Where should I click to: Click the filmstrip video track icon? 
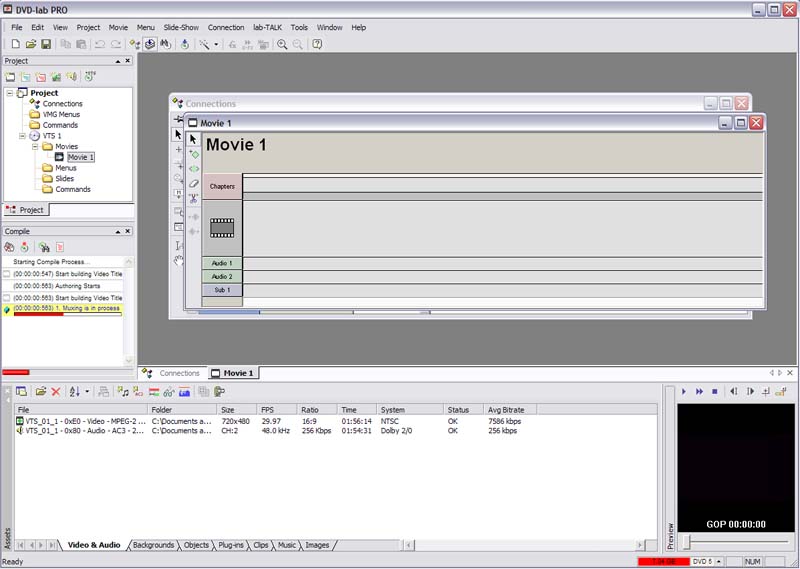pyautogui.click(x=222, y=228)
